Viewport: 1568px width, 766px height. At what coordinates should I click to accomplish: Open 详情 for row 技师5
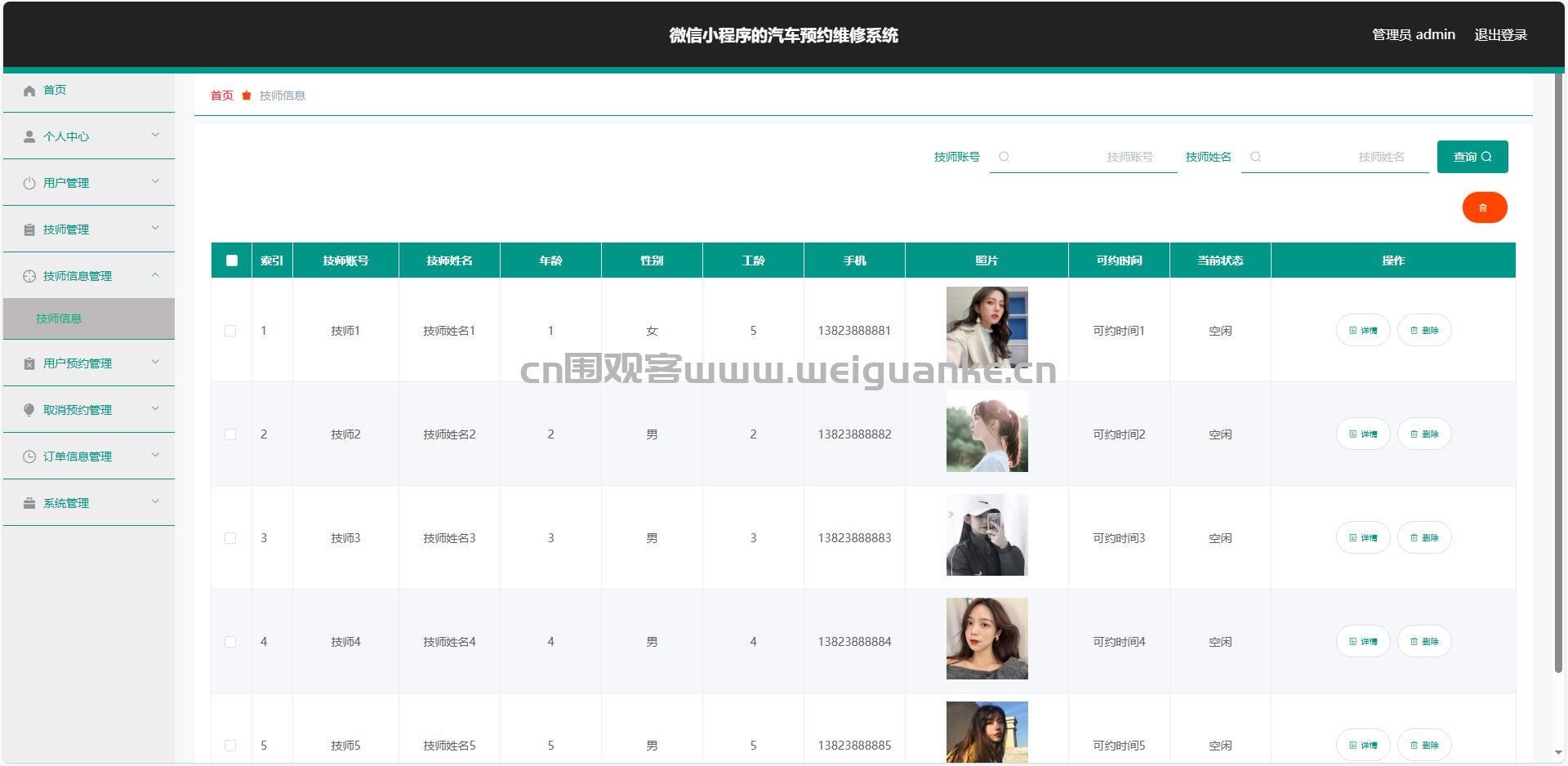pyautogui.click(x=1362, y=746)
